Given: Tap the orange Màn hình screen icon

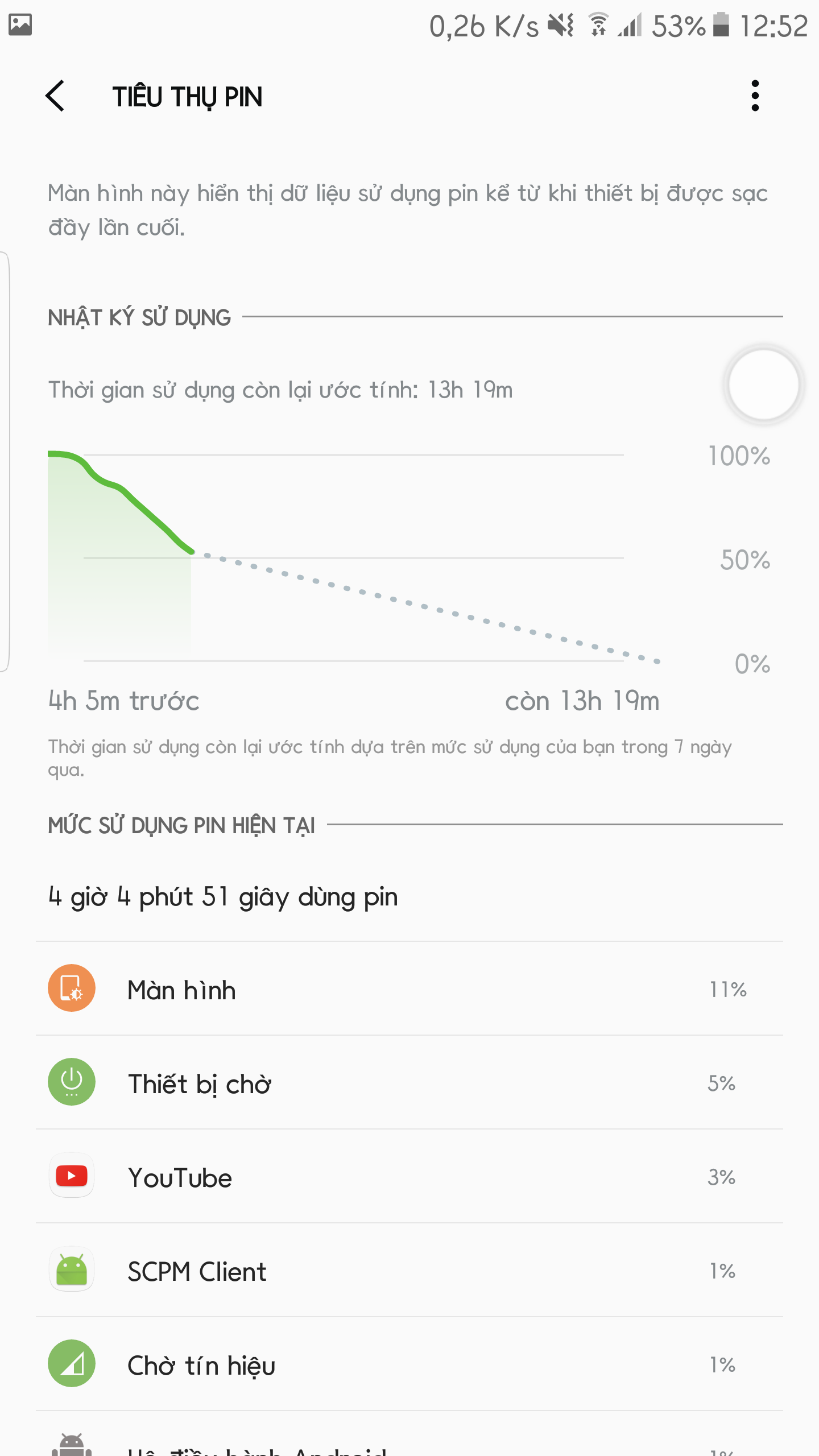Looking at the screenshot, I should pos(72,988).
